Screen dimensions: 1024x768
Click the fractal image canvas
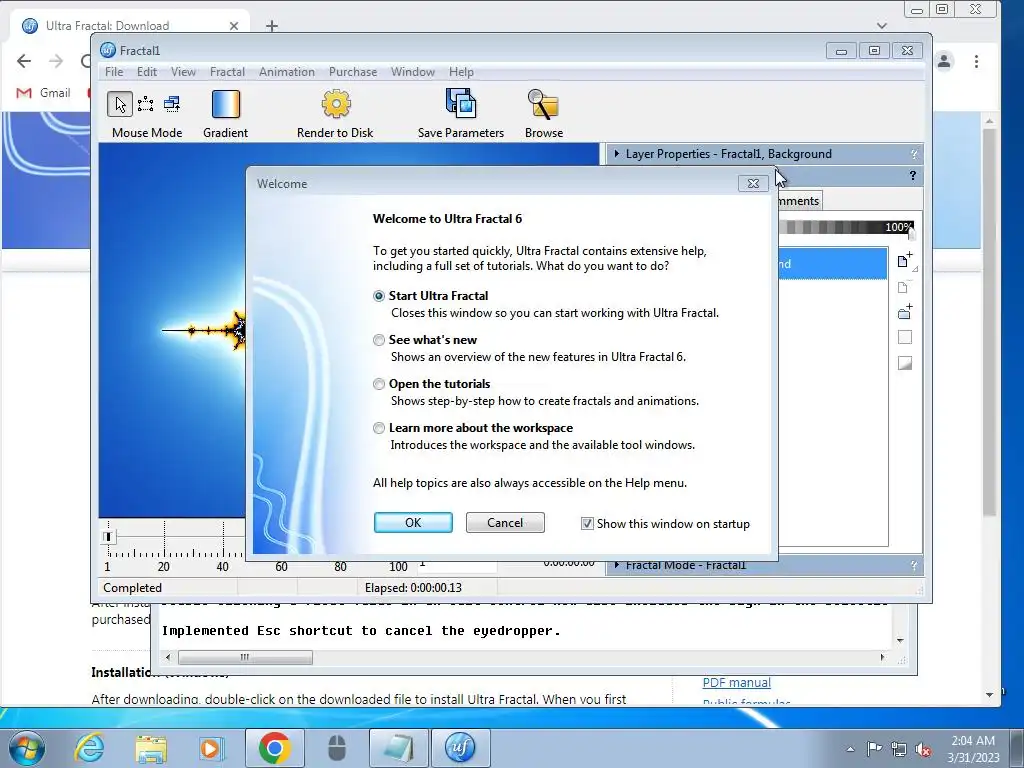coord(172,330)
